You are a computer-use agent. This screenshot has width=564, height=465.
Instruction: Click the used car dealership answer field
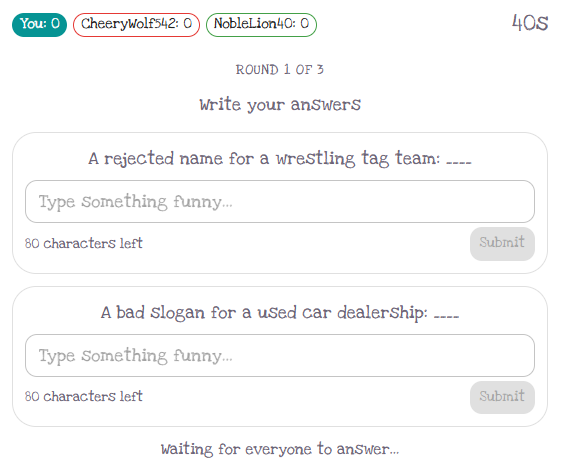click(x=279, y=355)
